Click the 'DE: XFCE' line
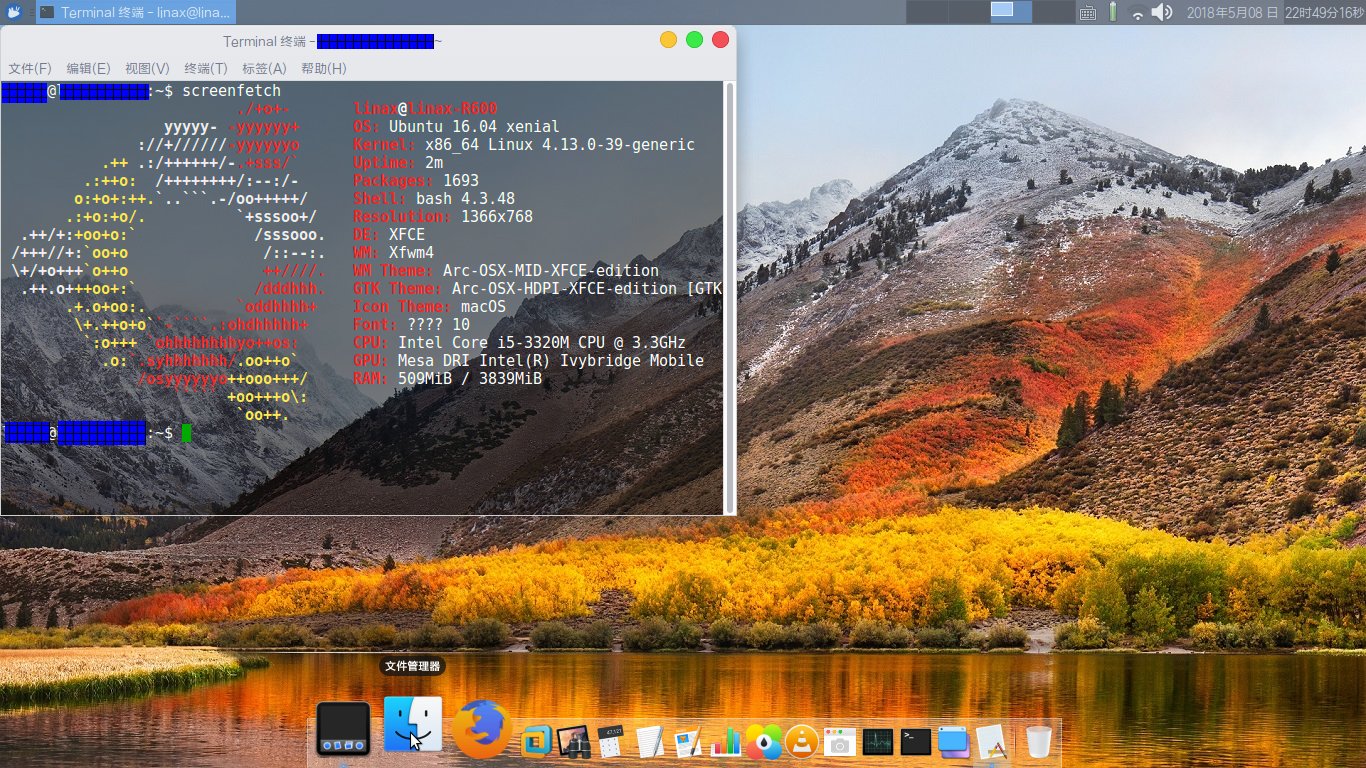 pyautogui.click(x=389, y=235)
